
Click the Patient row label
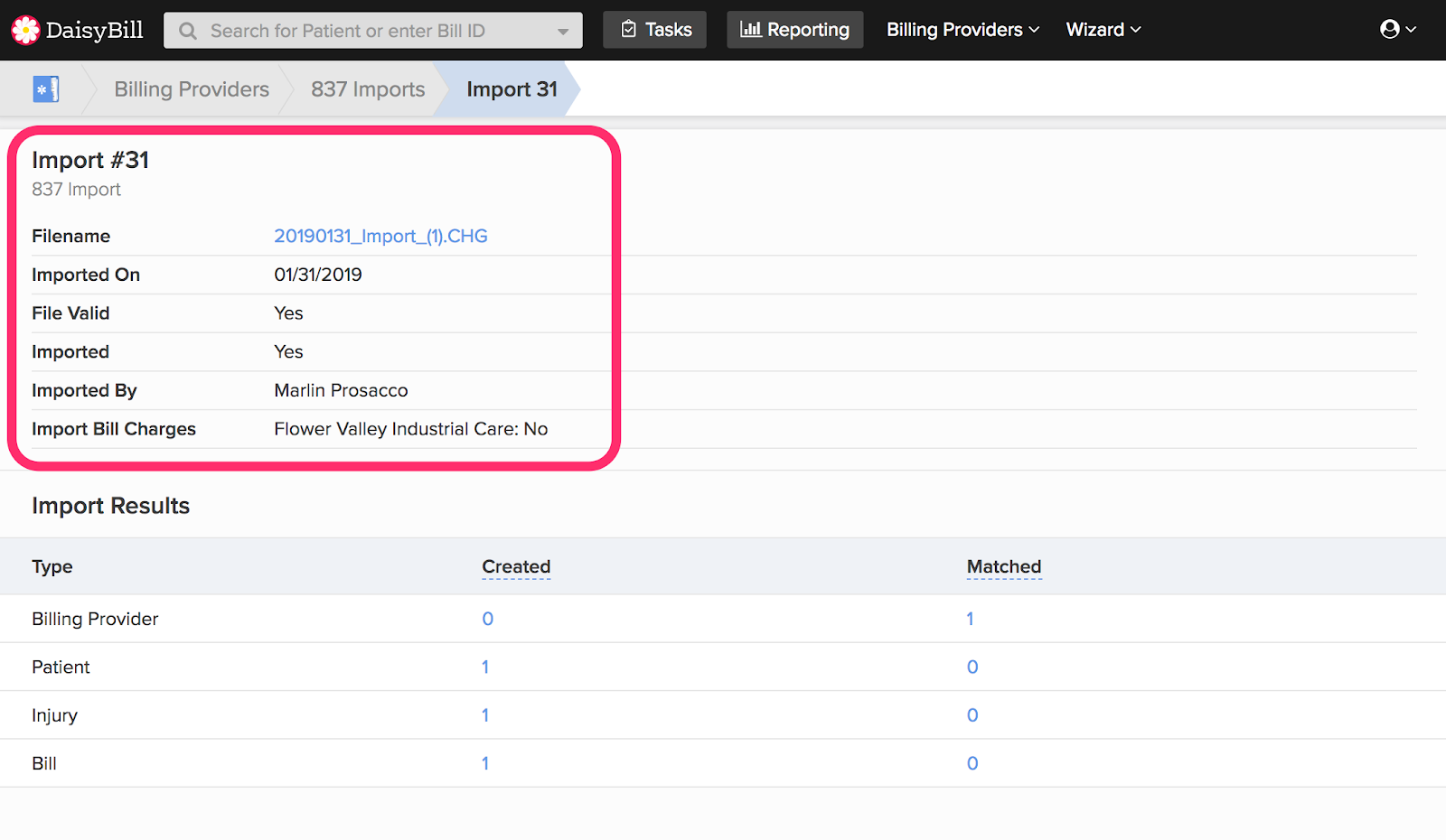(x=61, y=667)
